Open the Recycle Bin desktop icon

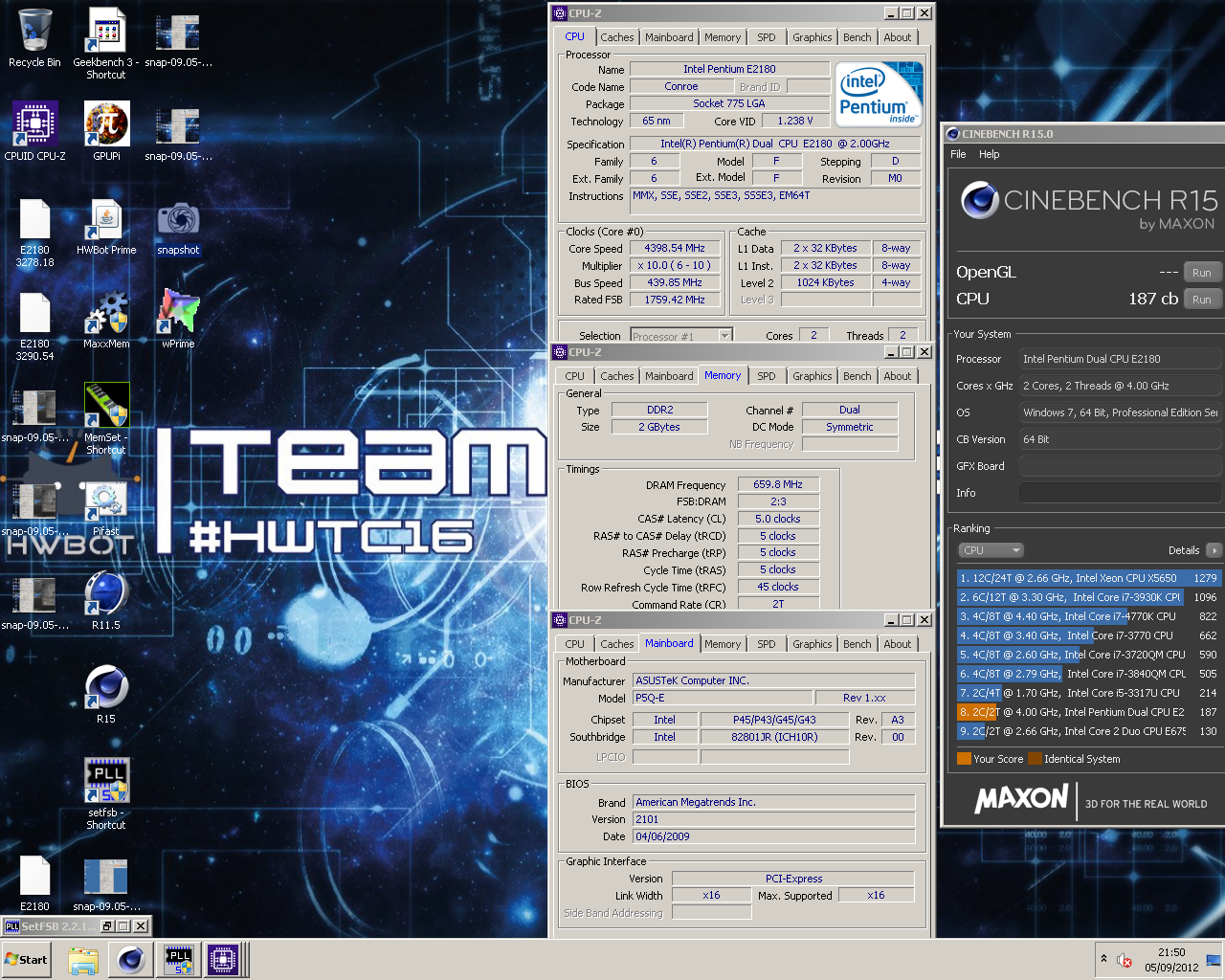(x=34, y=38)
